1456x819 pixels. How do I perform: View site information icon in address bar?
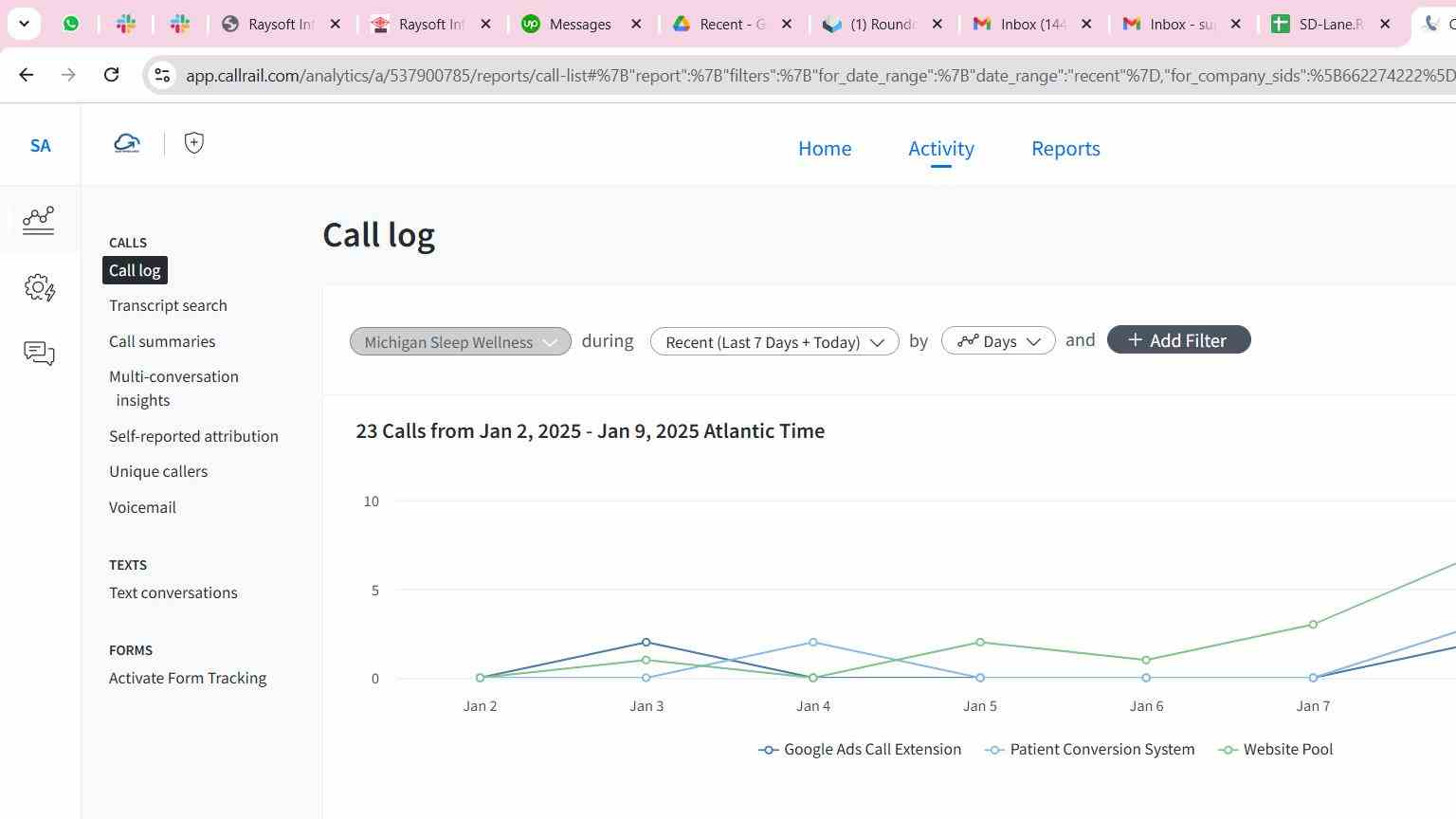(162, 76)
